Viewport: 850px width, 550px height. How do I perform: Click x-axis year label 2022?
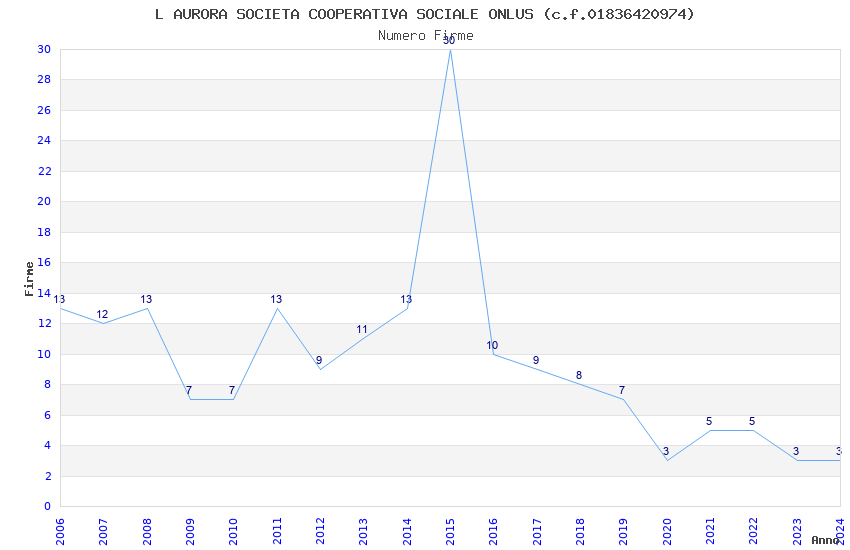pyautogui.click(x=754, y=532)
